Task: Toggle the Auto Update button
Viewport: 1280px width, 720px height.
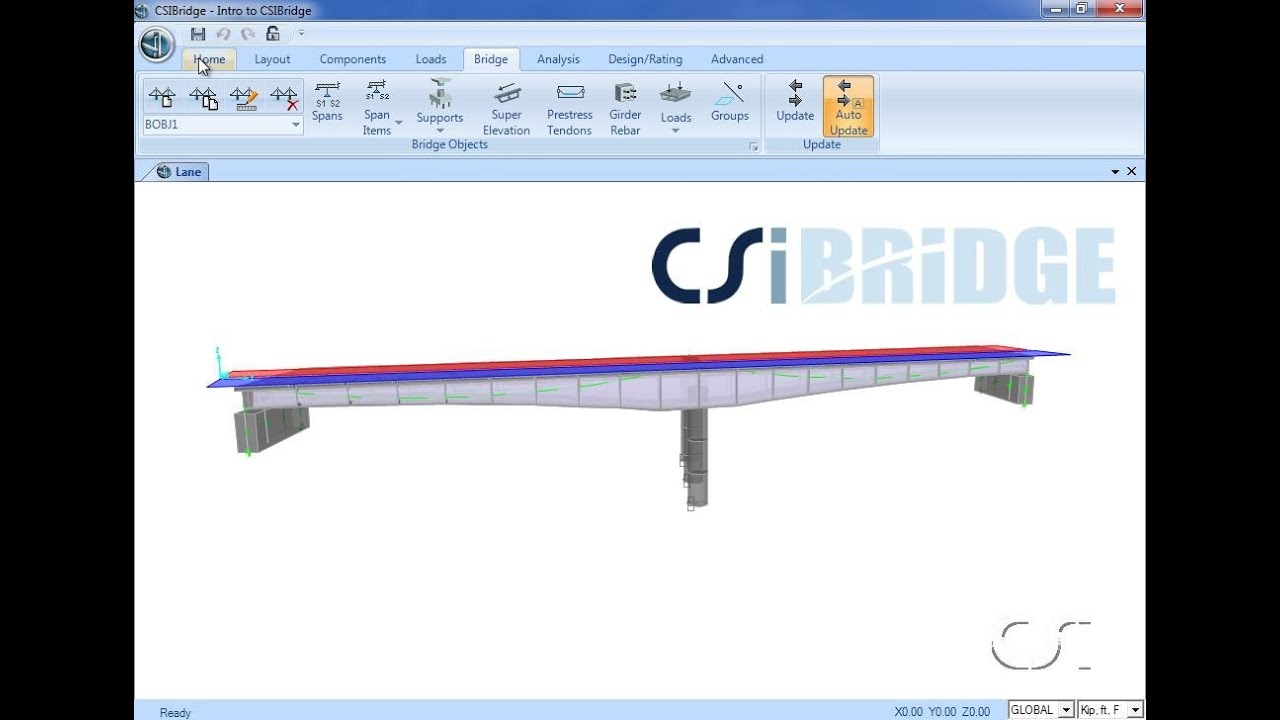Action: [849, 107]
